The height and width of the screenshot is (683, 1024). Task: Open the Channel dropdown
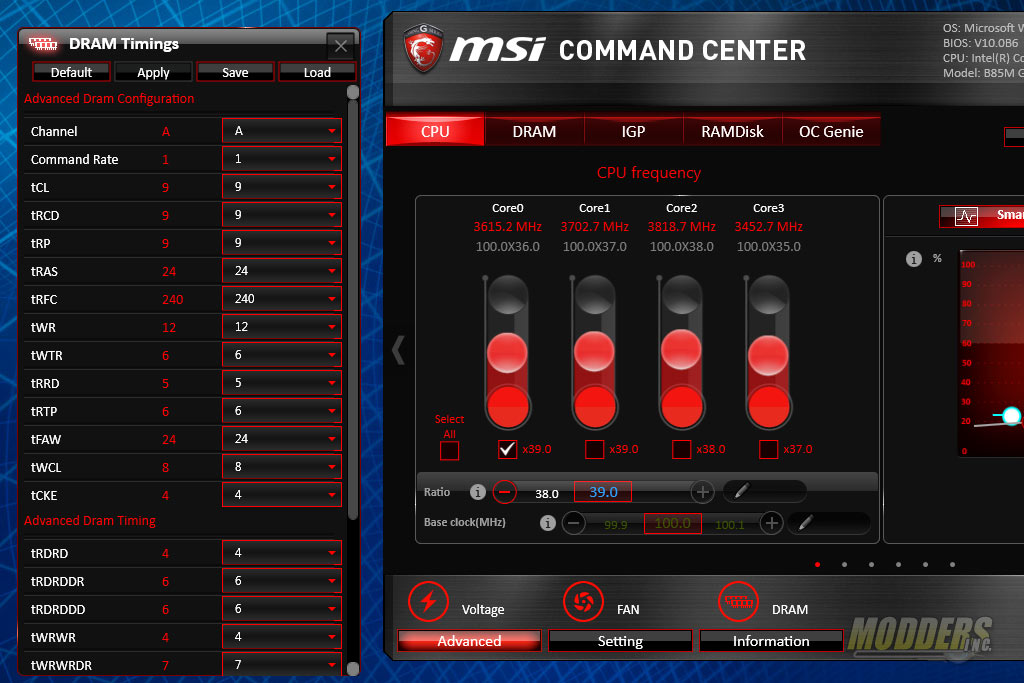pos(281,131)
